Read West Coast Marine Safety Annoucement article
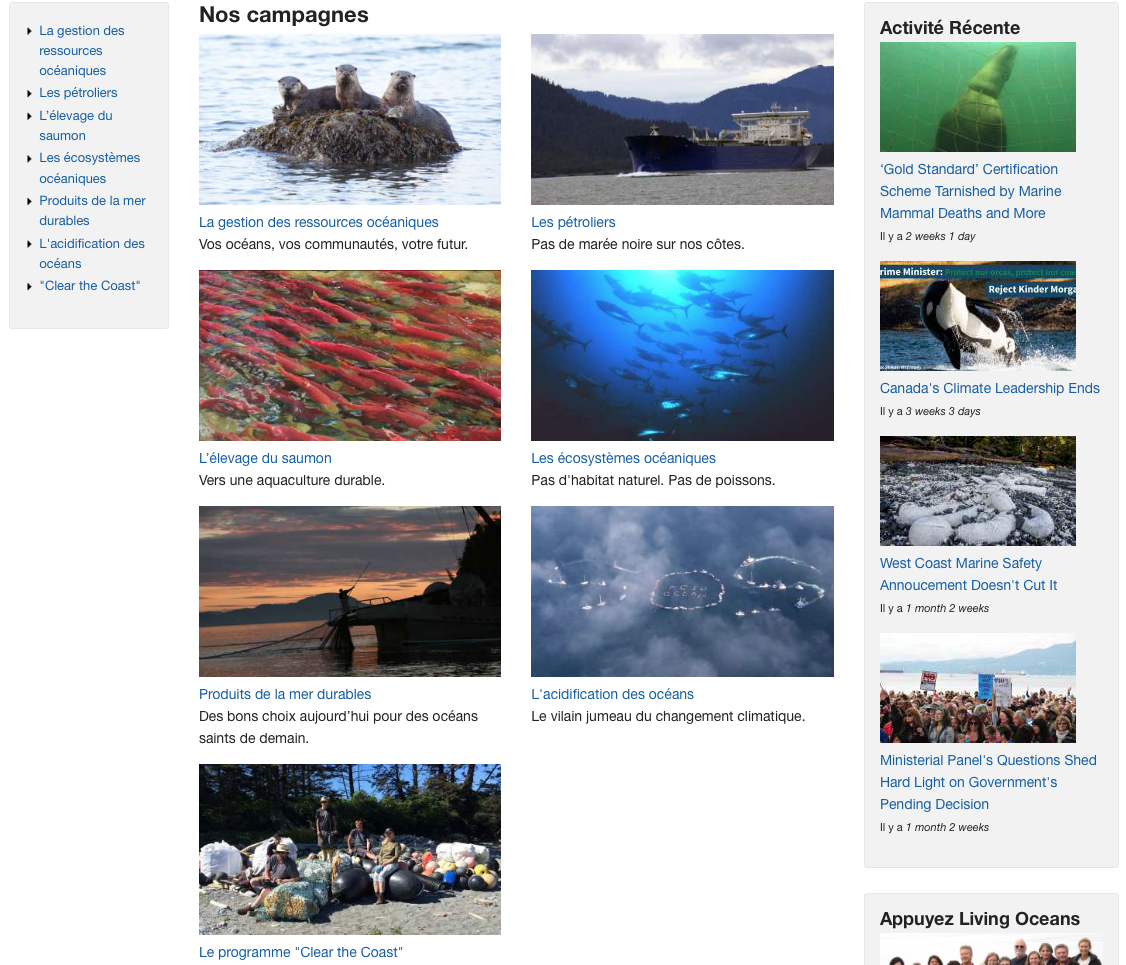 [x=968, y=574]
